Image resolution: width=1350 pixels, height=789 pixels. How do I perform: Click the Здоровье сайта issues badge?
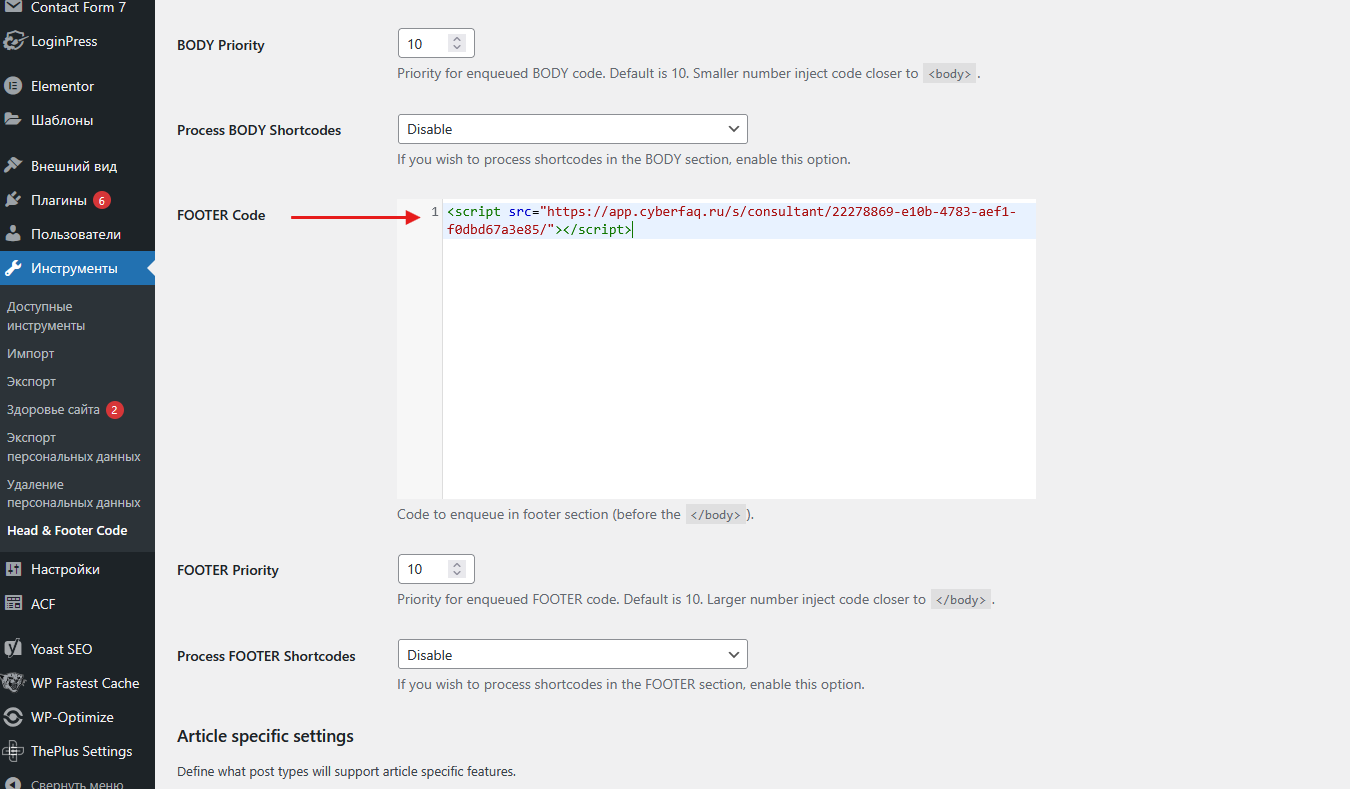115,410
